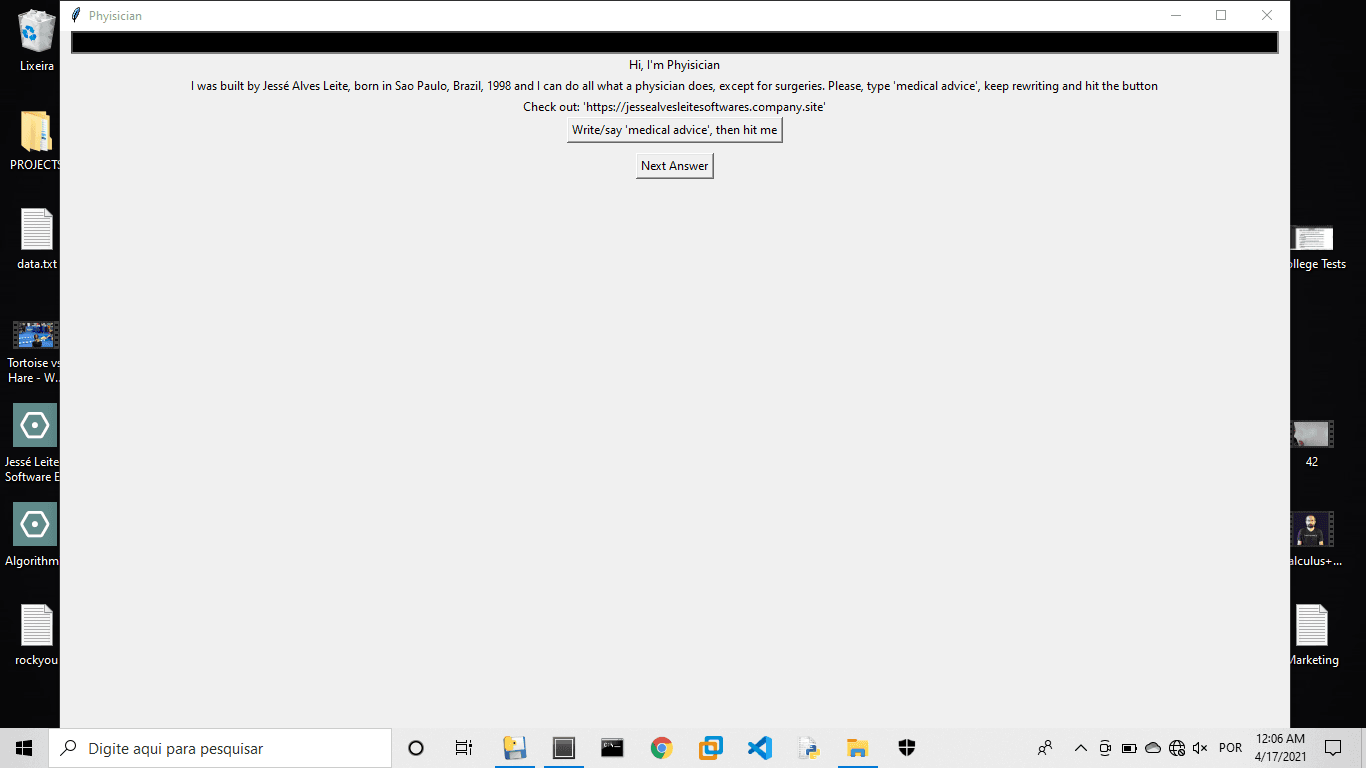Open Google Chrome from the taskbar
The image size is (1366, 768).
(x=661, y=748)
